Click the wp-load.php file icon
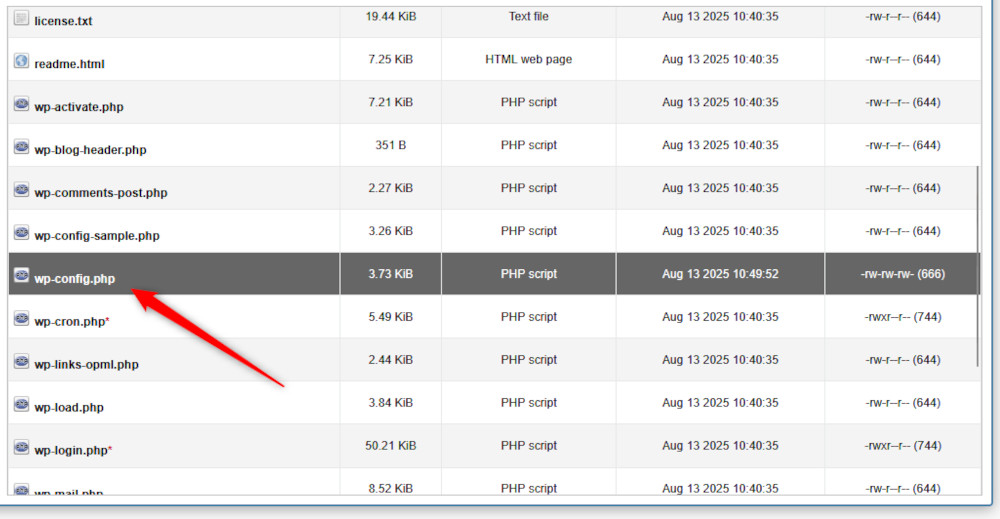1000x519 pixels. click(21, 404)
